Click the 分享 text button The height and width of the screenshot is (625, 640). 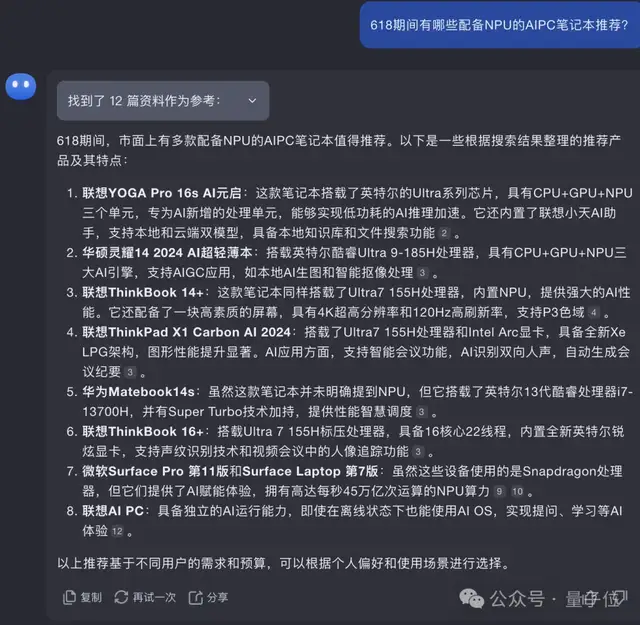click(217, 597)
